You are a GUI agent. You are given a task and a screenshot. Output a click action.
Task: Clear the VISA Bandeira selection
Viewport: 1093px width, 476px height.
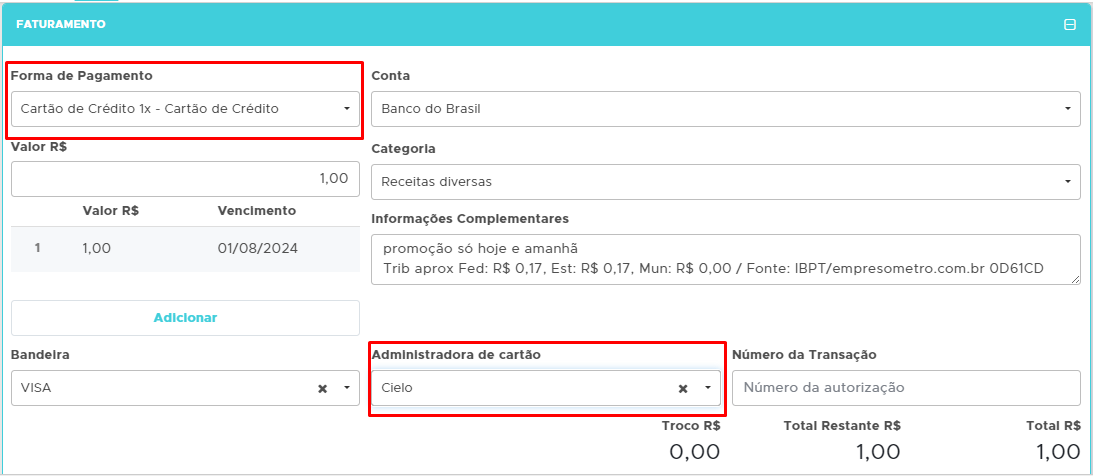(323, 388)
